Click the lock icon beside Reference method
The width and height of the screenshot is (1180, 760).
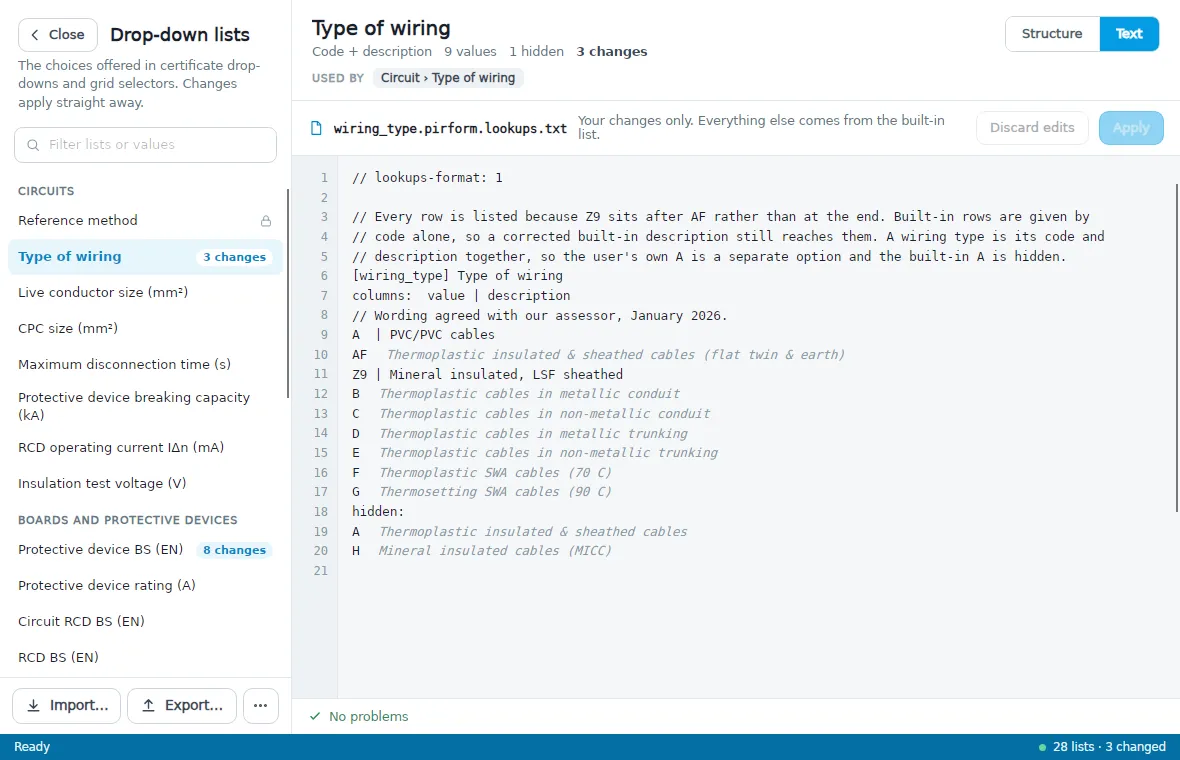click(x=266, y=220)
